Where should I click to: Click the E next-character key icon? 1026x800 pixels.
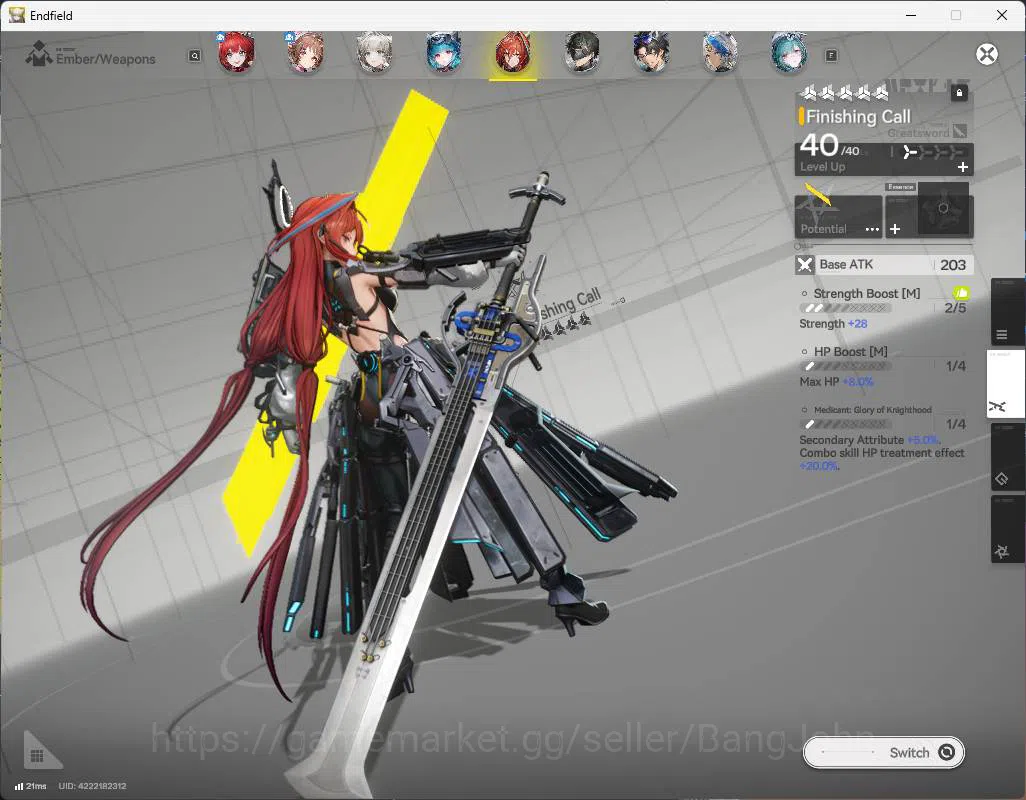[x=831, y=56]
